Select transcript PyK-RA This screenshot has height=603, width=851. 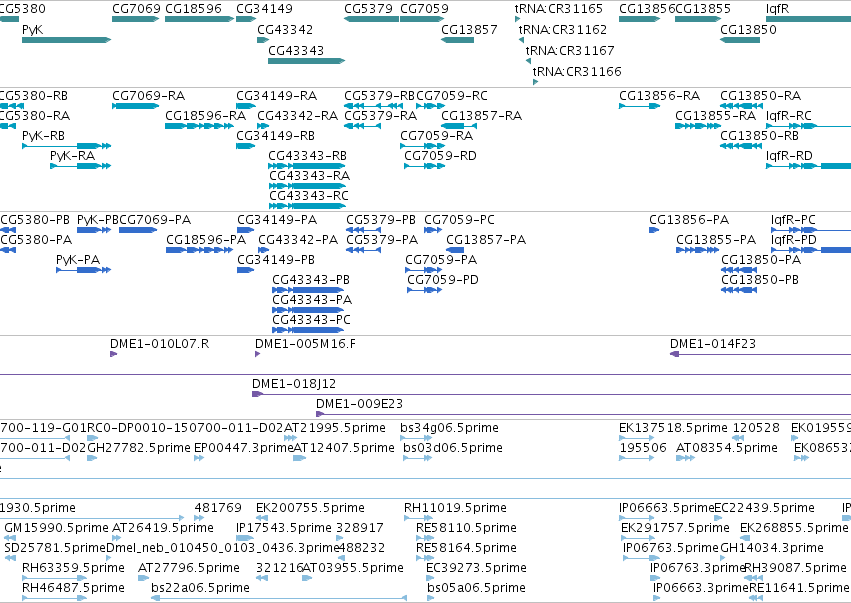pyautogui.click(x=80, y=166)
